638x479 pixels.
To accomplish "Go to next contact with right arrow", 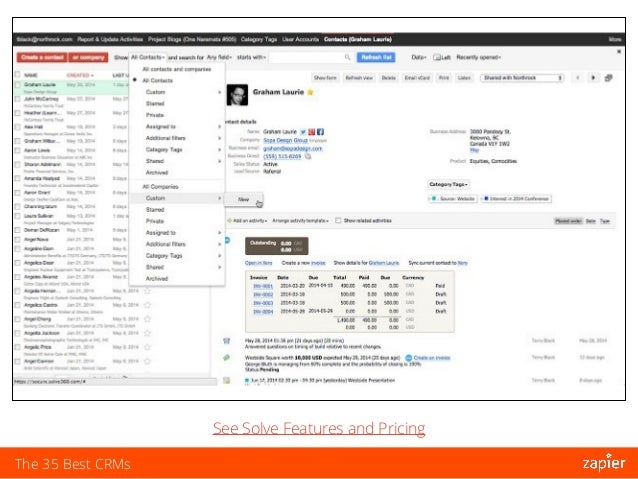I will tap(593, 78).
